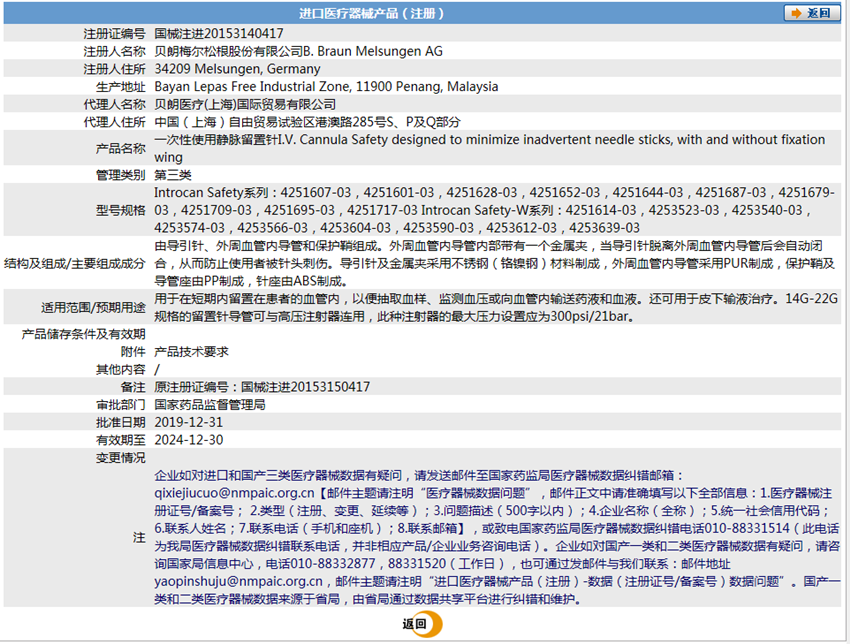Click the 其他内容 label

(121, 370)
